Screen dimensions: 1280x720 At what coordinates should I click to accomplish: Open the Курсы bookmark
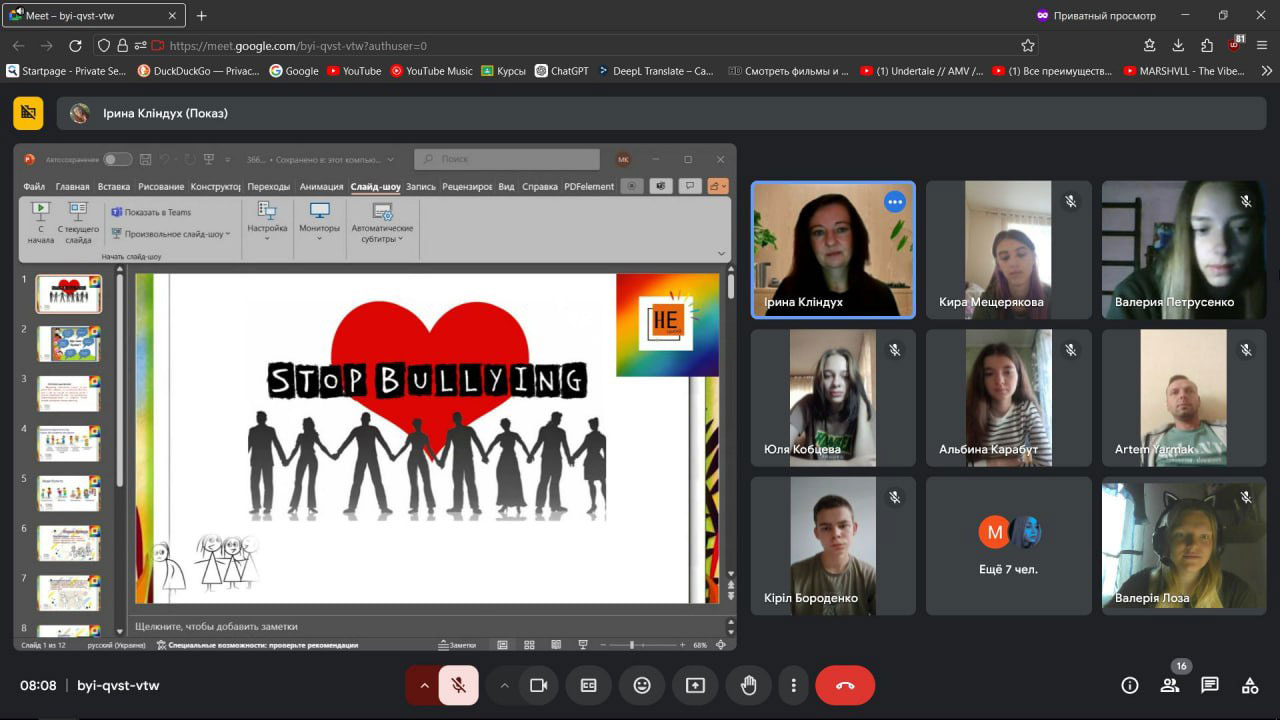(503, 71)
